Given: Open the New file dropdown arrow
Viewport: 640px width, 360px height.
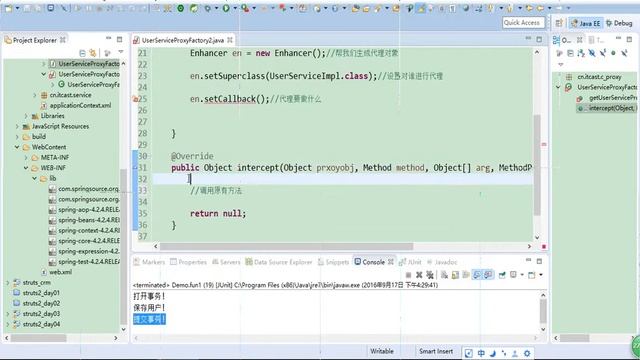Looking at the screenshot, I should click(x=18, y=8).
